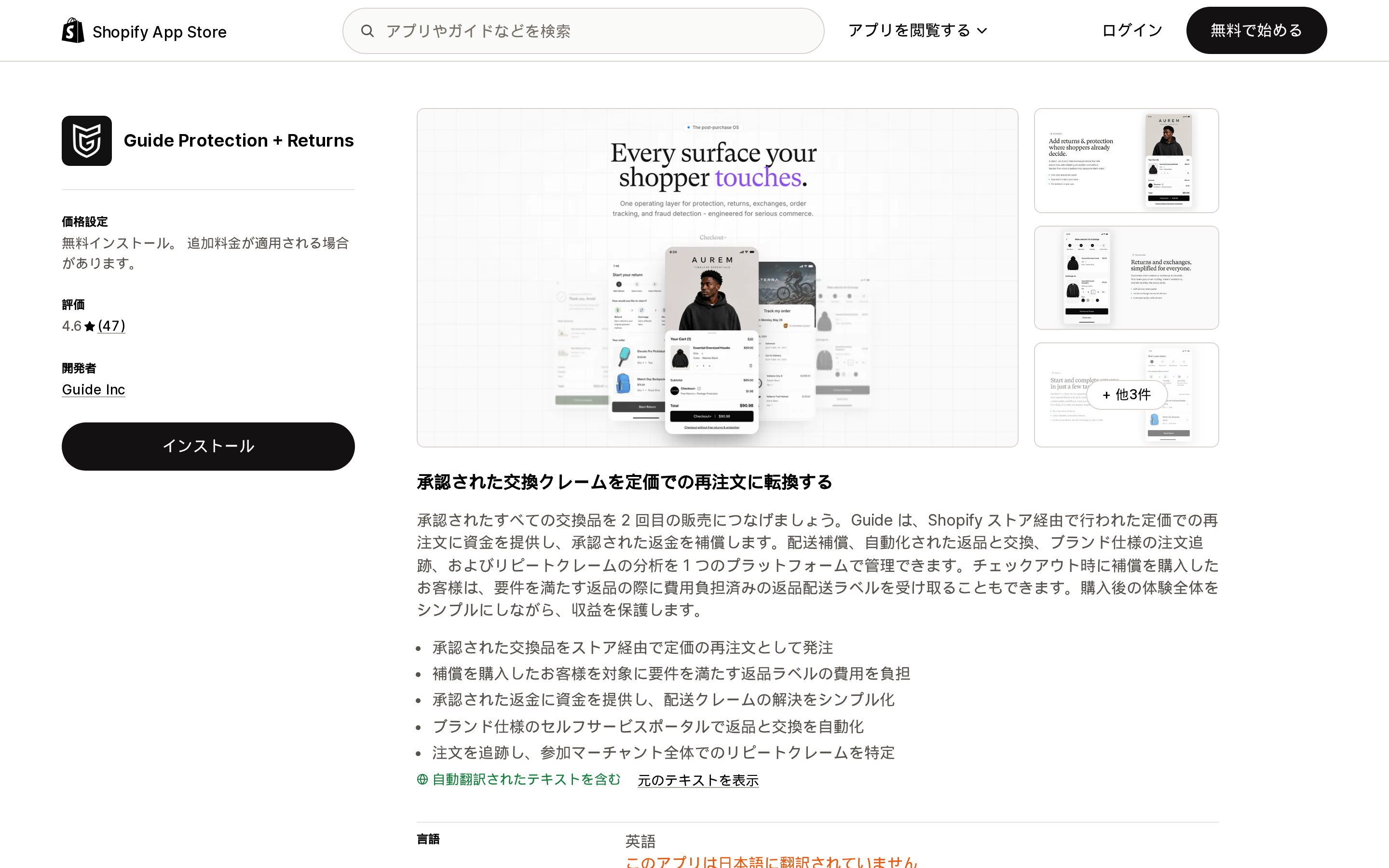This screenshot has width=1389, height=868.
Task: Select heading 承認された交換クレームを定価での再注文に転換する
Action: tap(625, 482)
